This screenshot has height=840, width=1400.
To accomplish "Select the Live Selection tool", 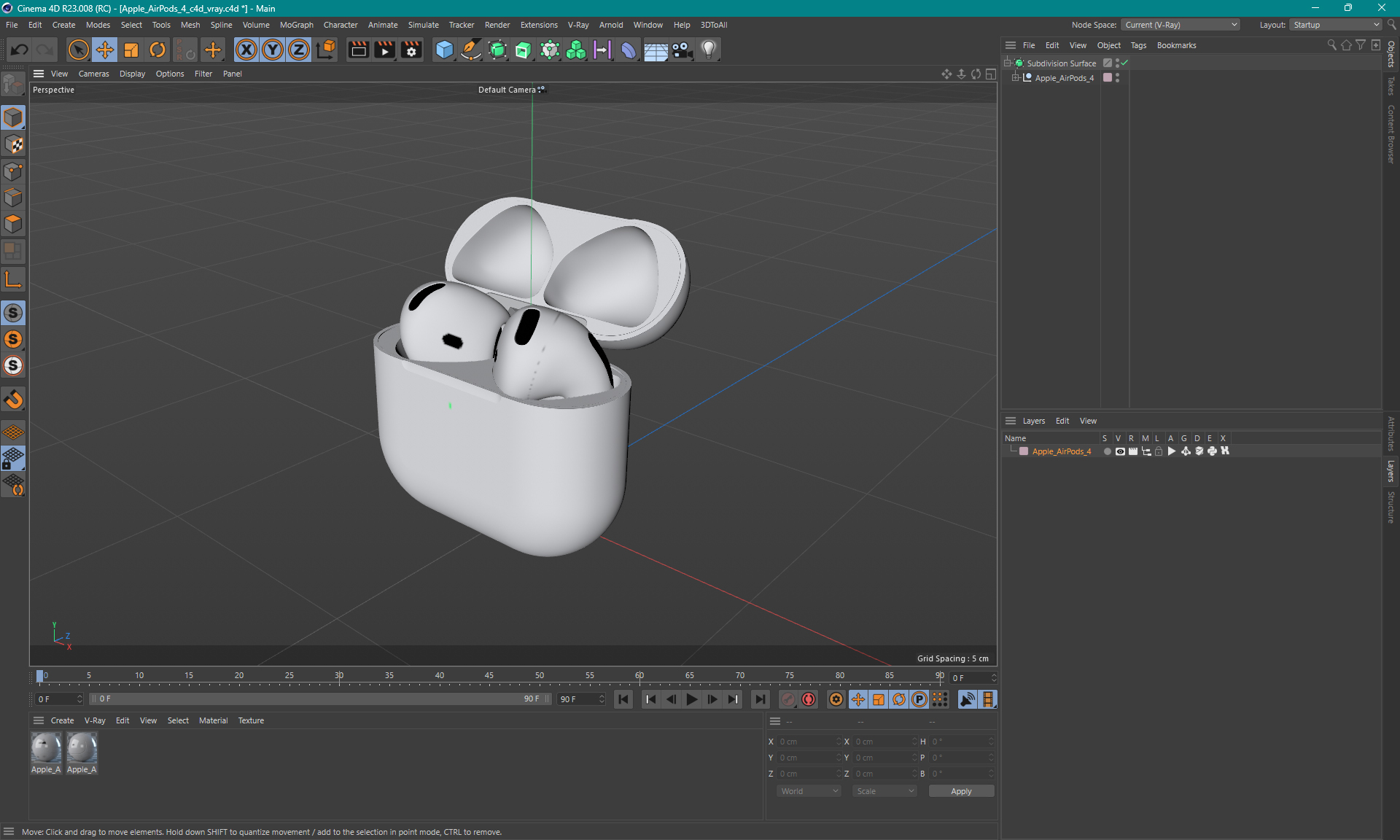I will tap(78, 50).
